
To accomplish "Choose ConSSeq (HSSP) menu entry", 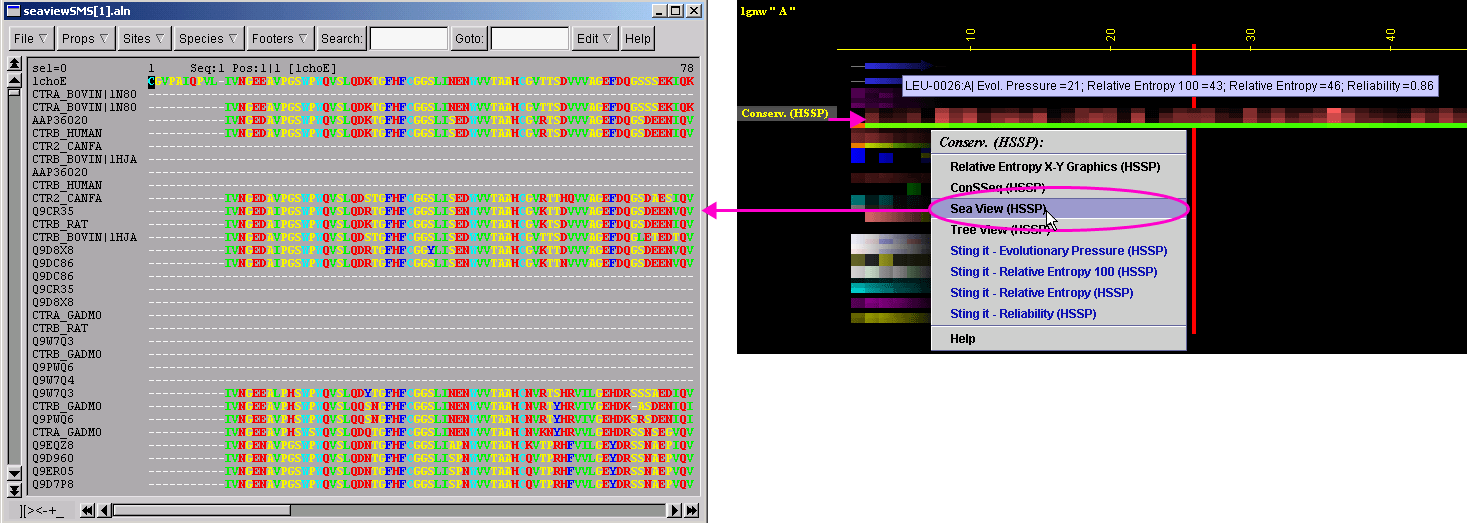I will [997, 188].
